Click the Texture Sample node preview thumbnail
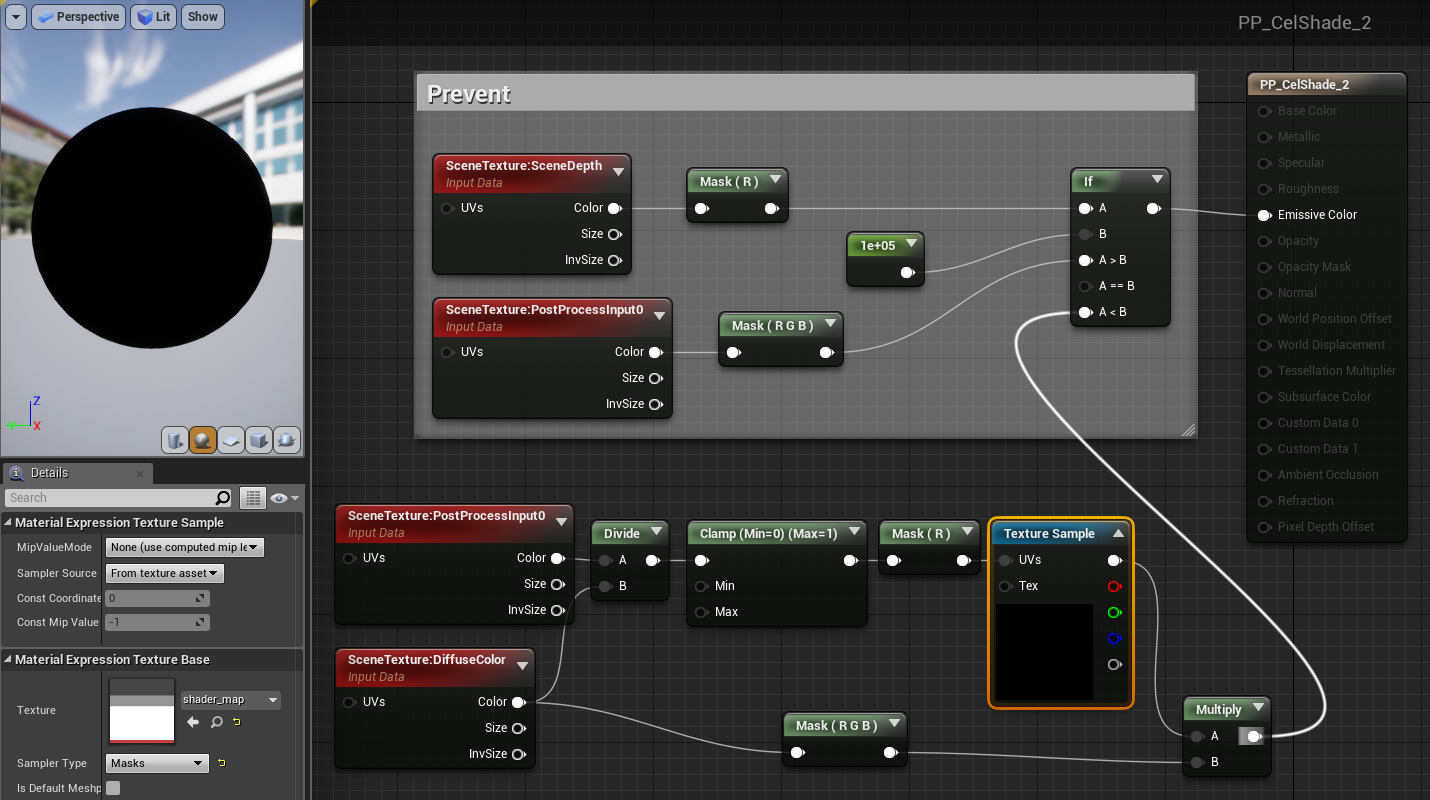The image size is (1430, 800). pyautogui.click(x=1045, y=652)
